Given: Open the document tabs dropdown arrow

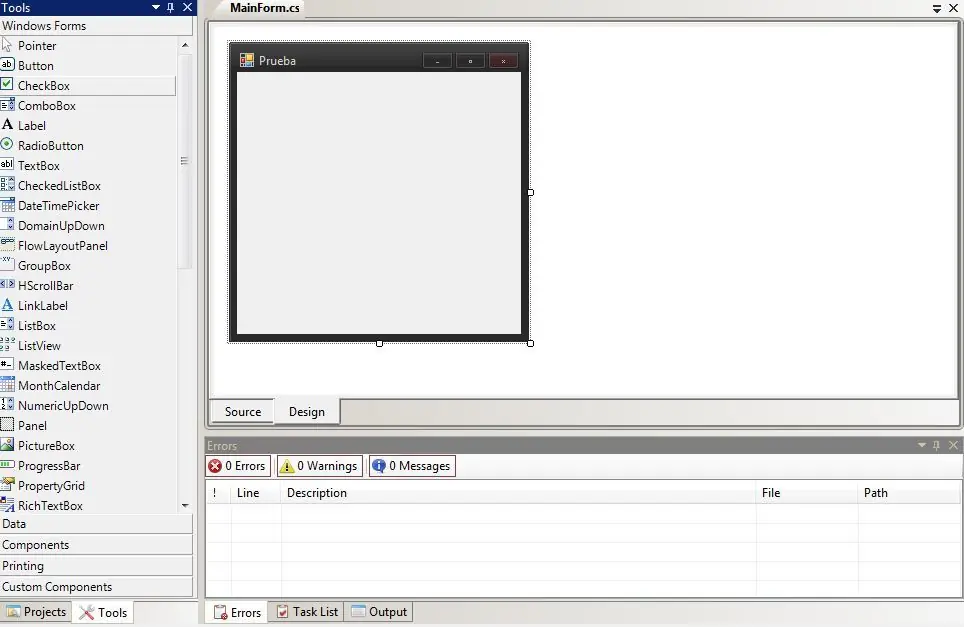Looking at the screenshot, I should pyautogui.click(x=937, y=9).
